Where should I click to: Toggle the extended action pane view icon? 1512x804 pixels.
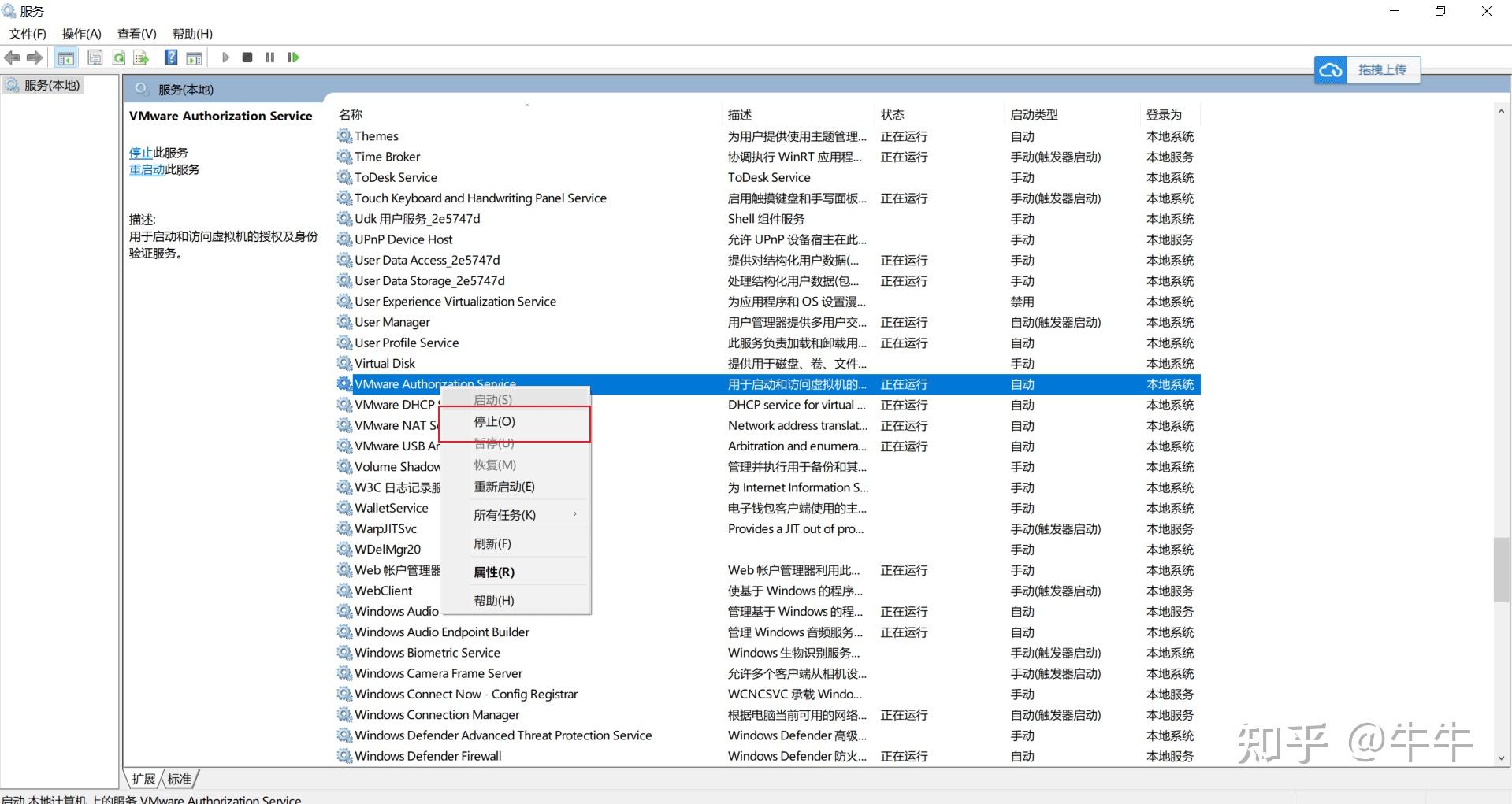[194, 57]
